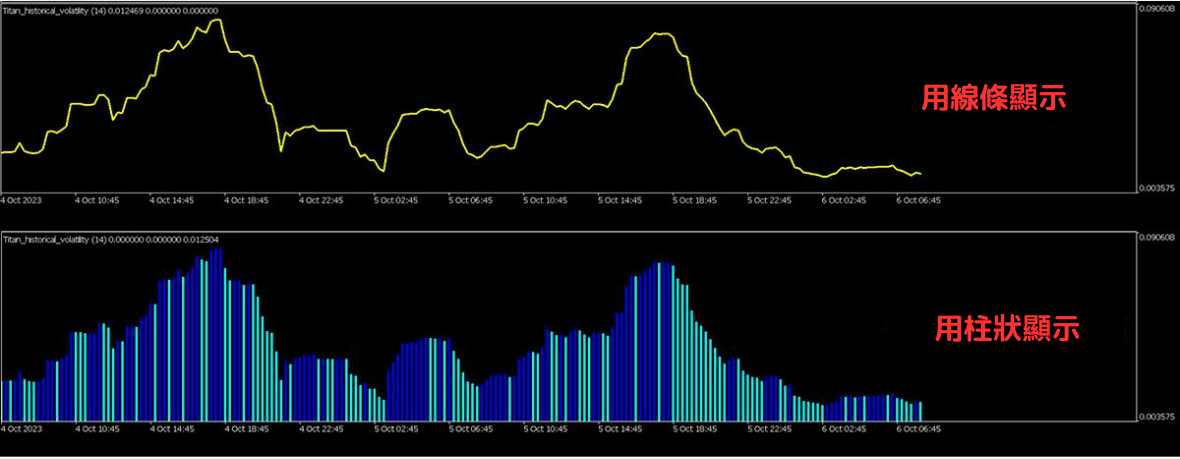Click the last cyan bar at the histogram's right end
Viewport: 1180px width, 459px height.
[x=920, y=411]
